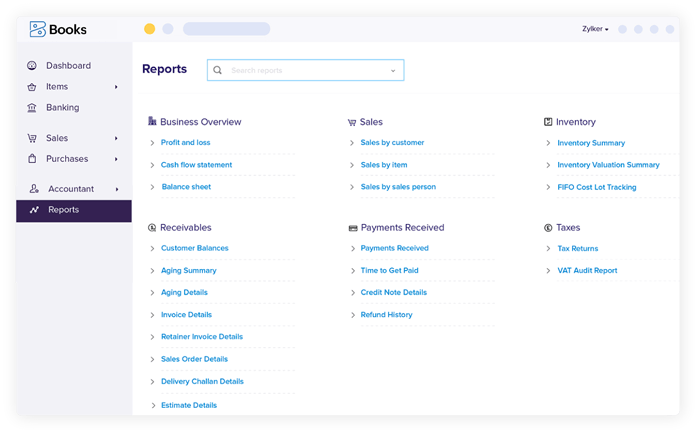Open Accountant menu in sidebar
695x430 pixels.
click(71, 189)
